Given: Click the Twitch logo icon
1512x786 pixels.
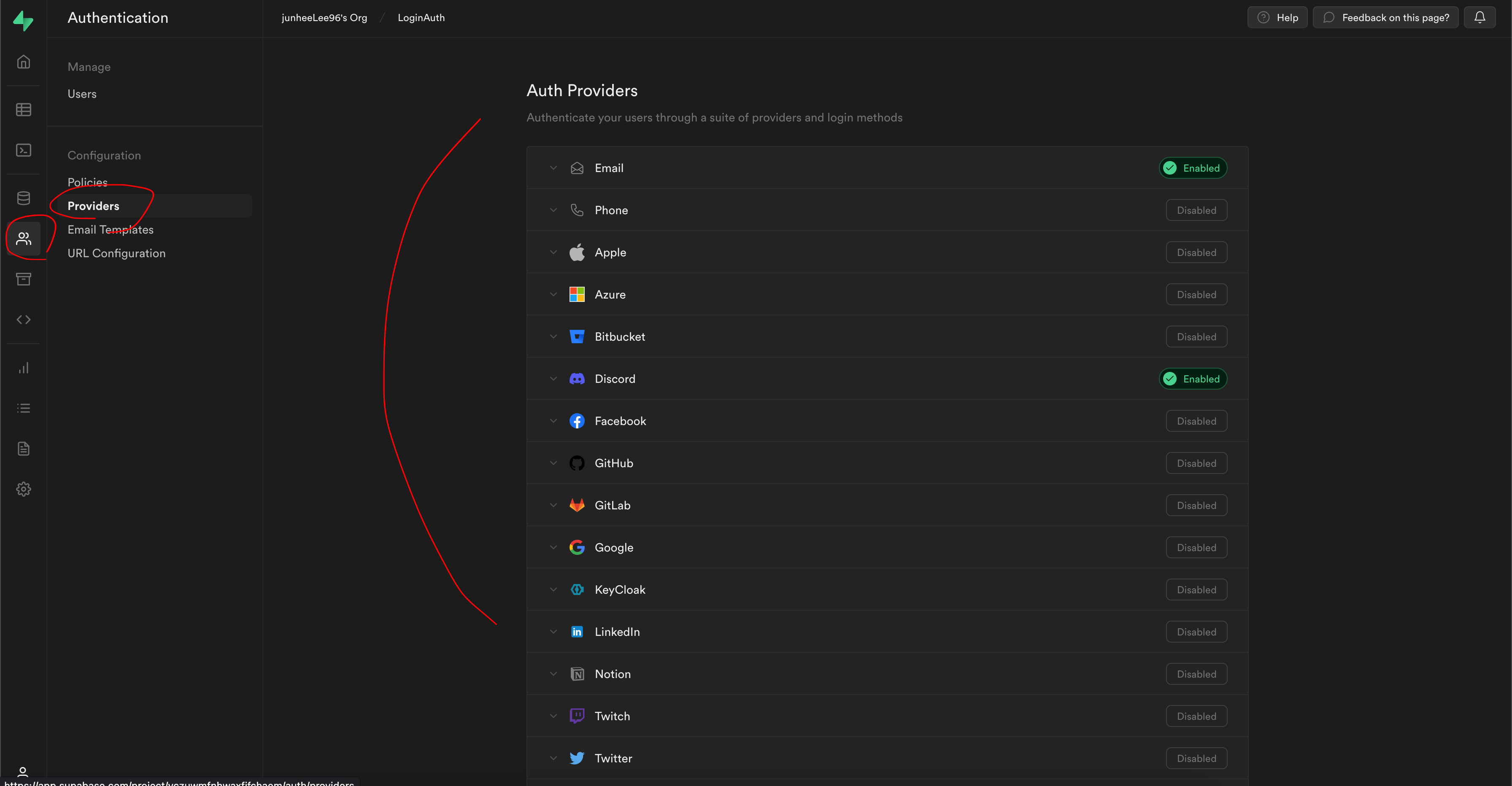Looking at the screenshot, I should [x=577, y=716].
